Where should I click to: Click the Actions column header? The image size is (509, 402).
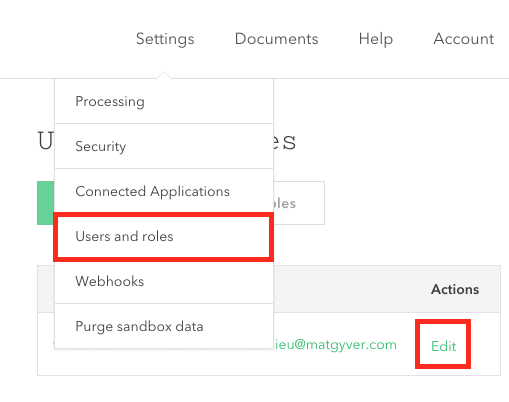[x=455, y=289]
